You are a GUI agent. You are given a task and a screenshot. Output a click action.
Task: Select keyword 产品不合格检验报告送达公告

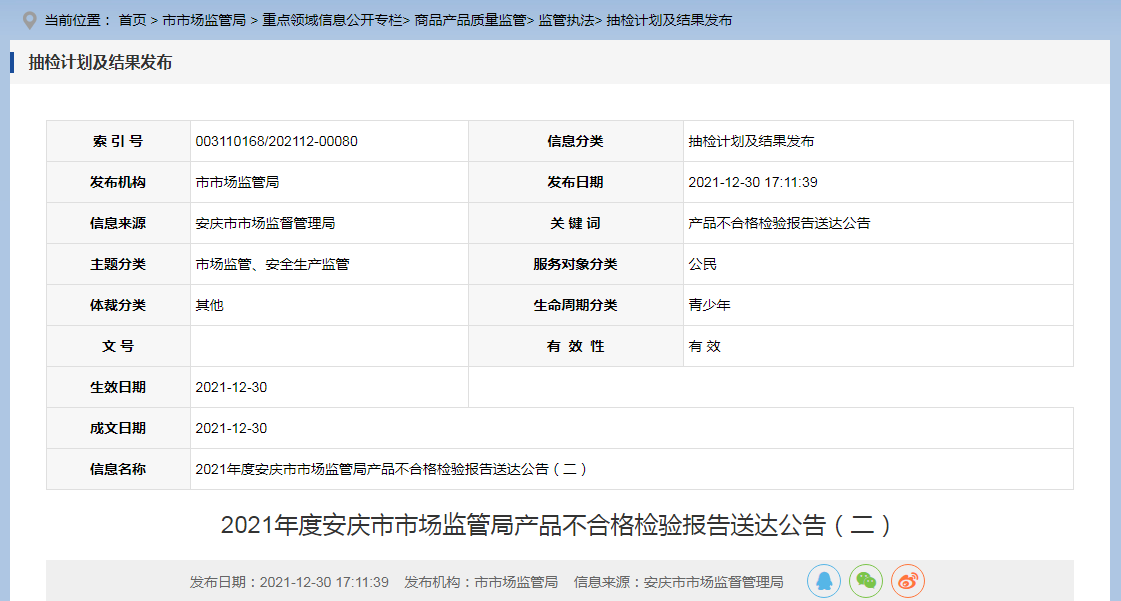779,223
